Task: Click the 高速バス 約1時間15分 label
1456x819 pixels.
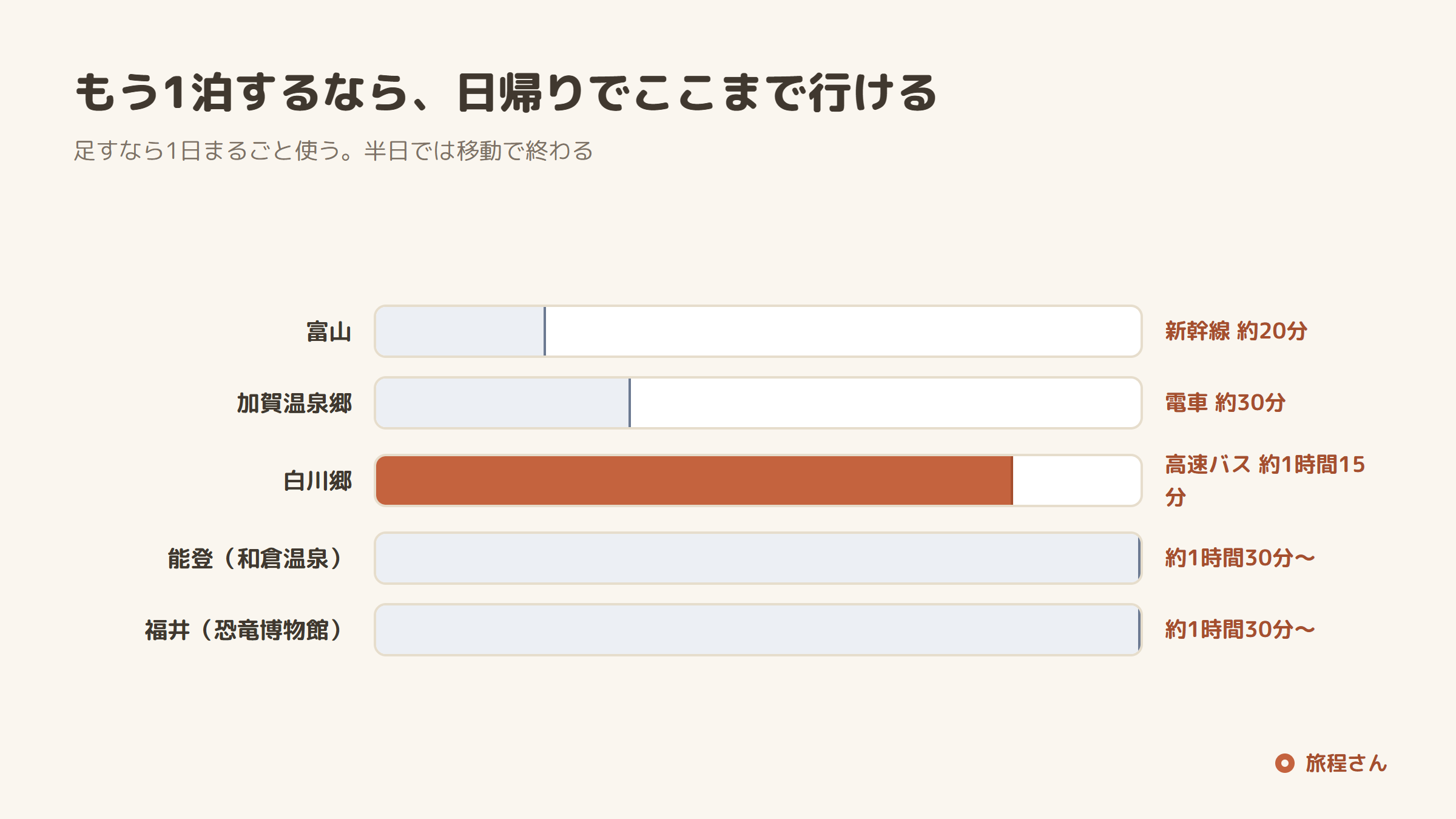Action: (x=1265, y=480)
